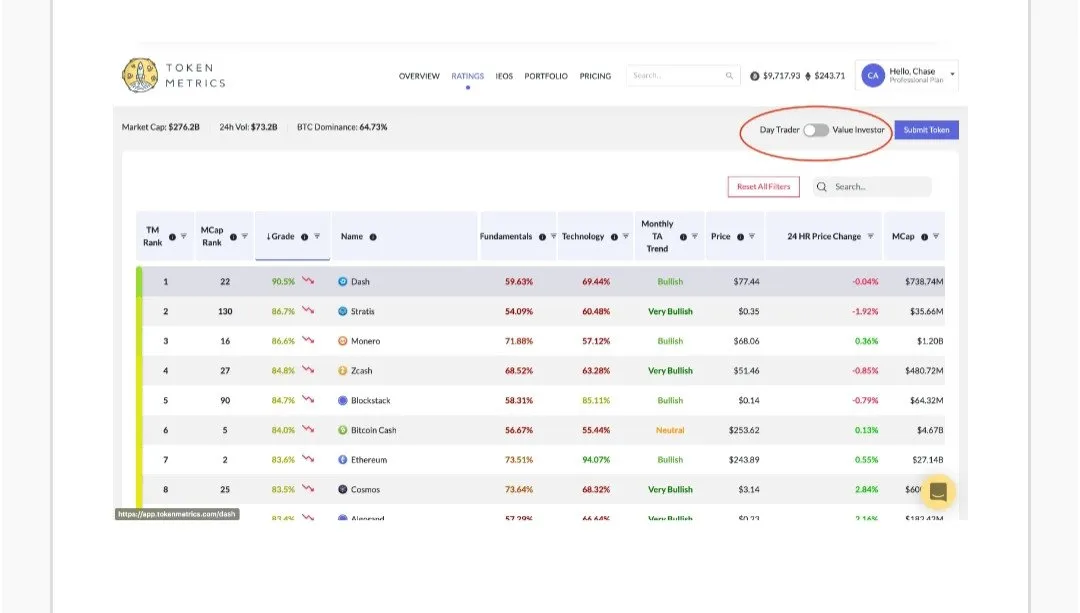1080x613 pixels.
Task: Open the Monero token link
Action: point(366,341)
